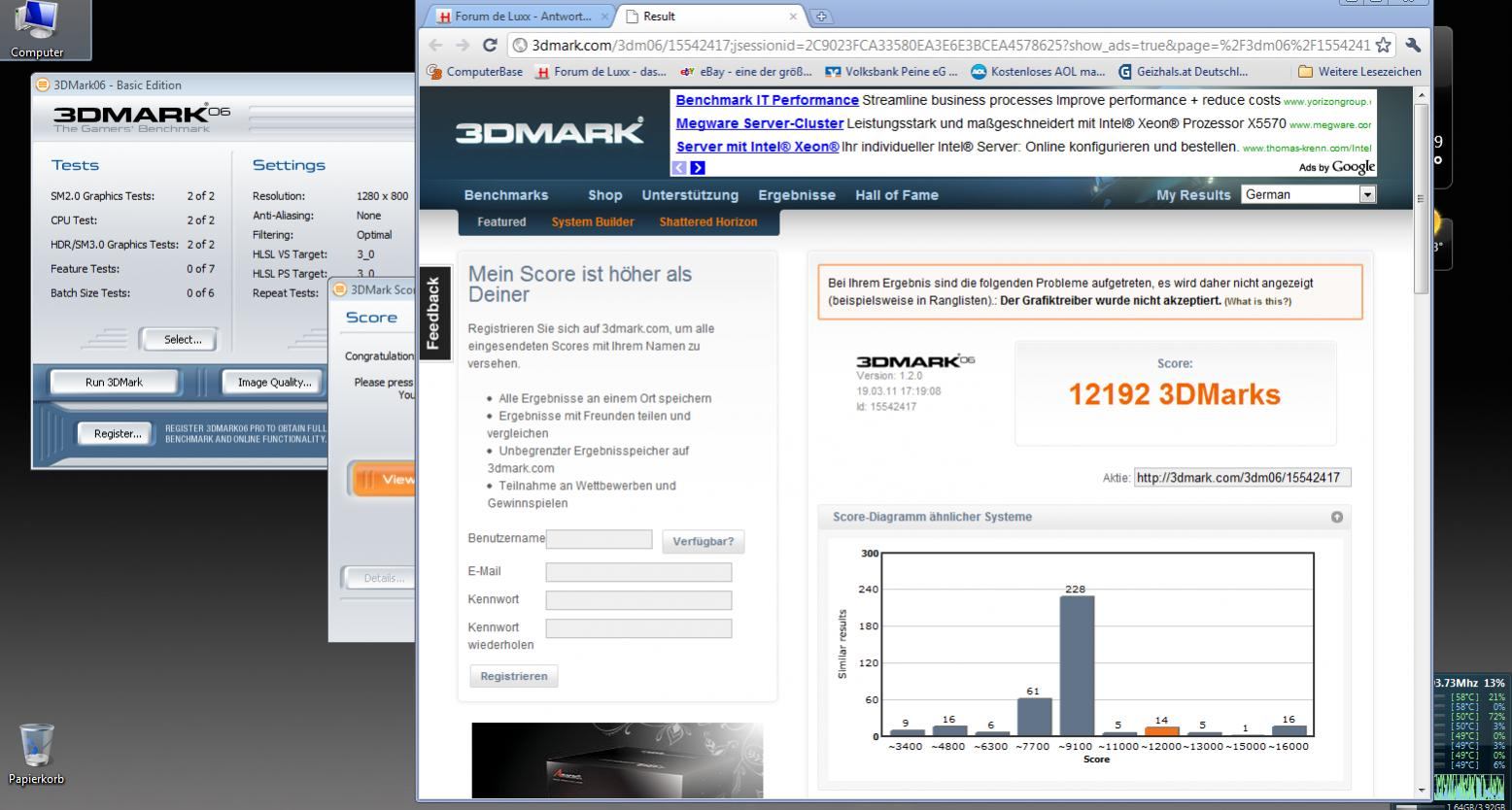Click Run 3DMark in 3DMark06 window
The height and width of the screenshot is (810, 1512).
(x=114, y=383)
